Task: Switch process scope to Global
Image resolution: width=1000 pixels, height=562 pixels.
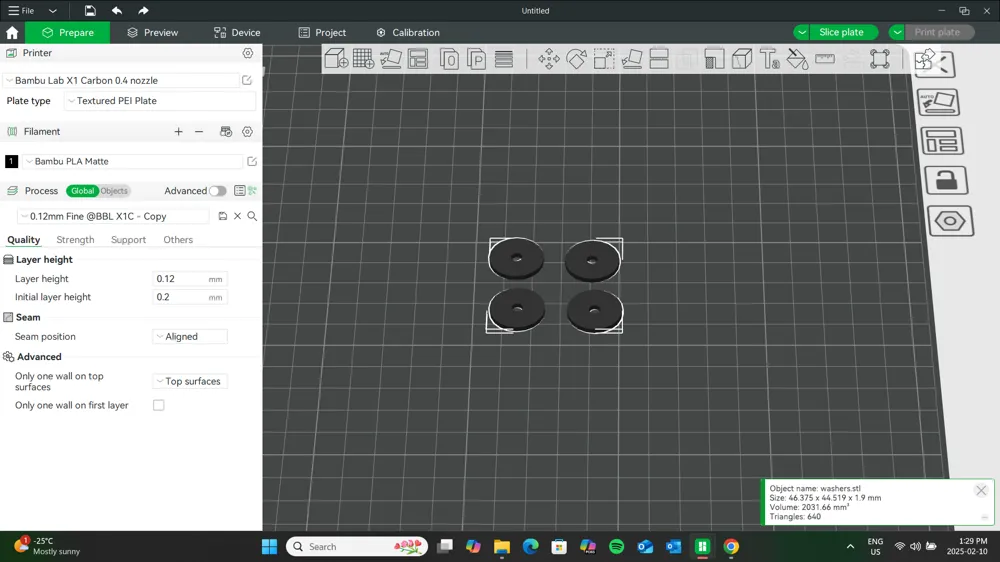Action: (82, 191)
